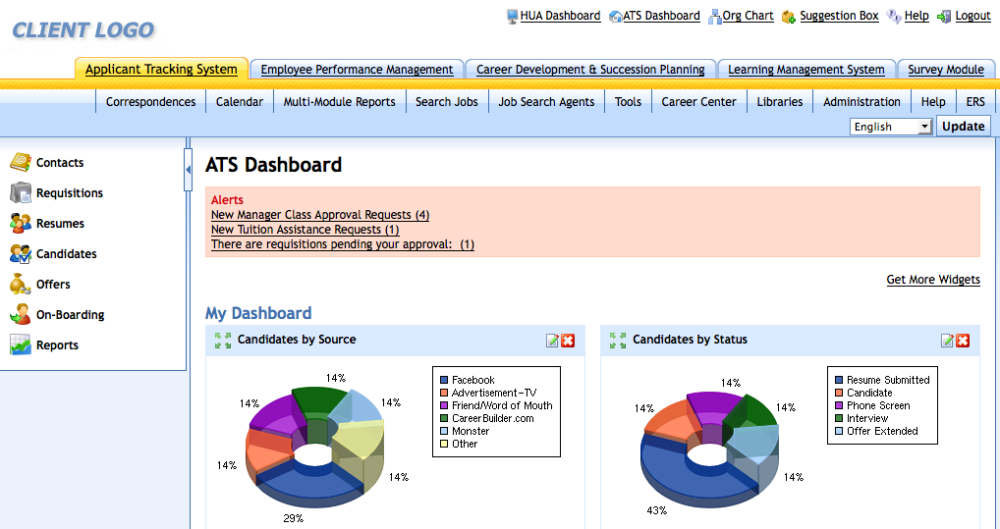Open the Calendar menu
This screenshot has width=1000, height=529.
tap(239, 101)
